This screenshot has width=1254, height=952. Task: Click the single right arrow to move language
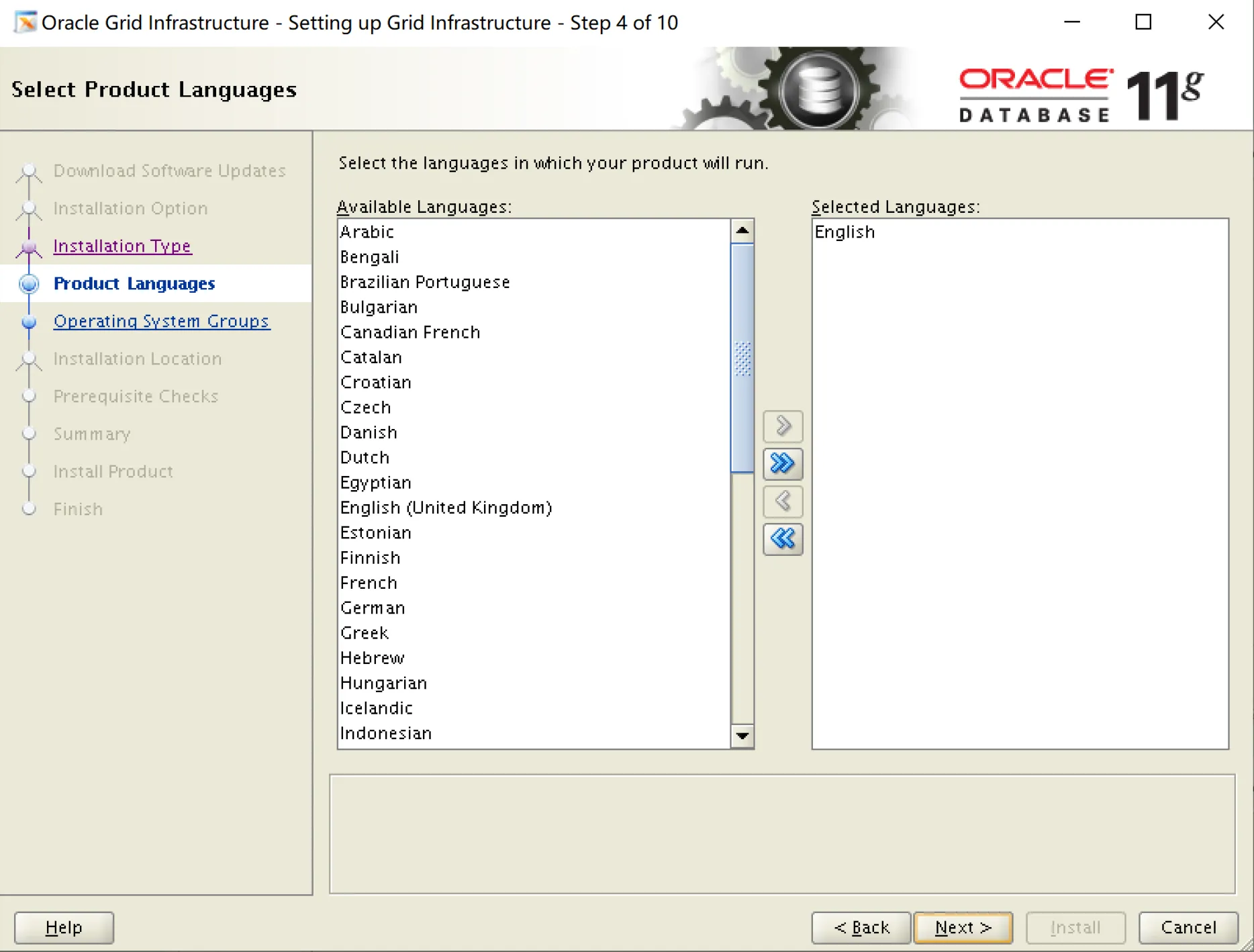(x=781, y=426)
